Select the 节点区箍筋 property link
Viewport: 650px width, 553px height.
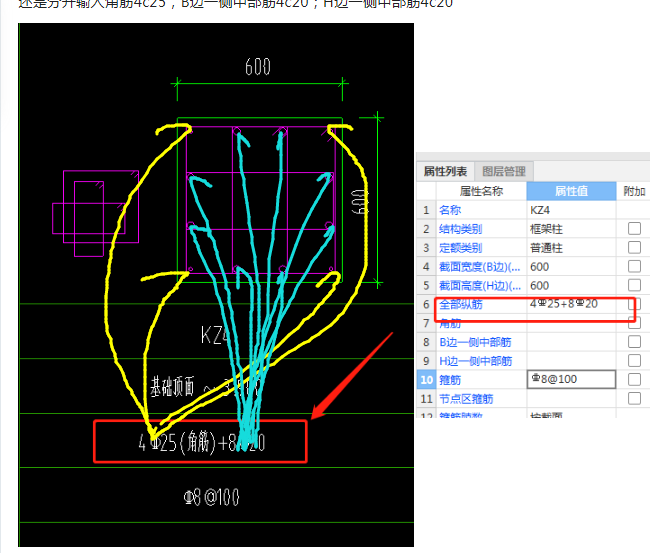[x=466, y=399]
